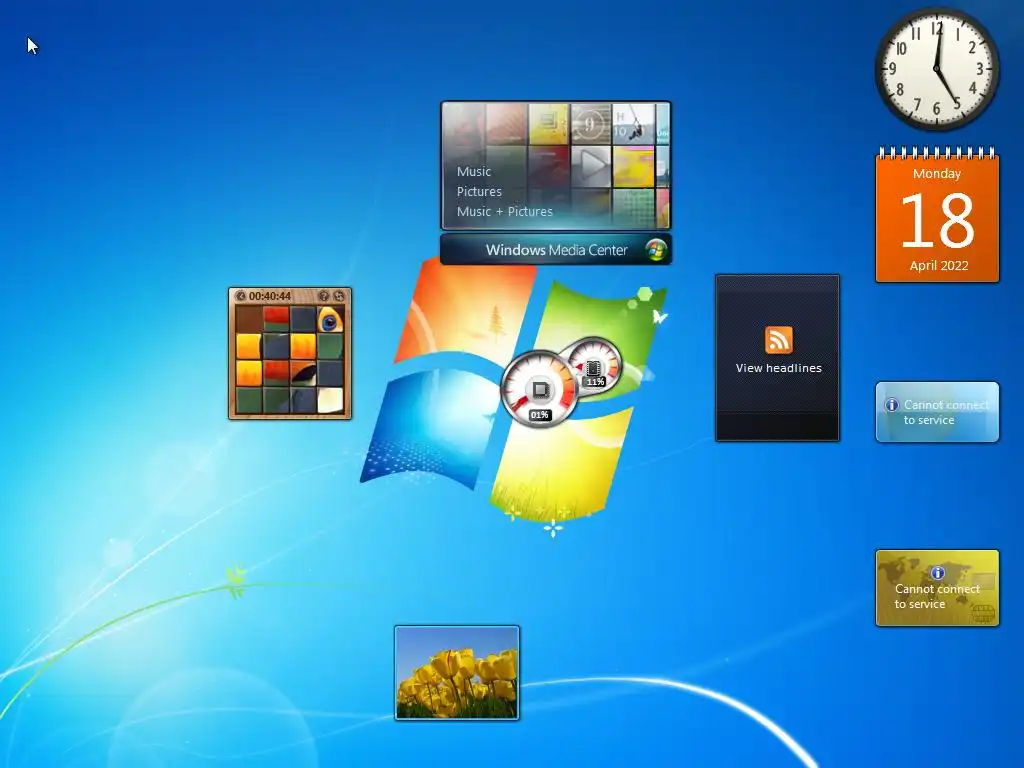The image size is (1024, 768).
Task: Select Music in the Media Center gadget
Action: 474,172
